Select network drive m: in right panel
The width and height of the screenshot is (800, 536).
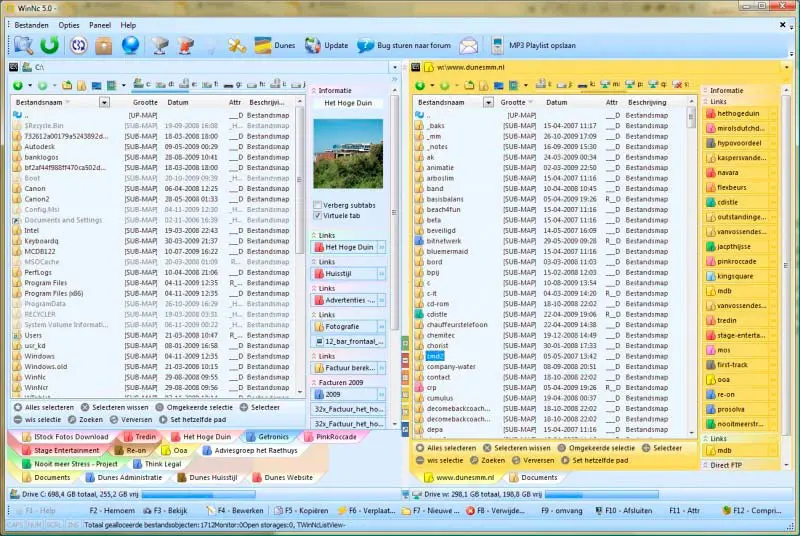(610, 84)
